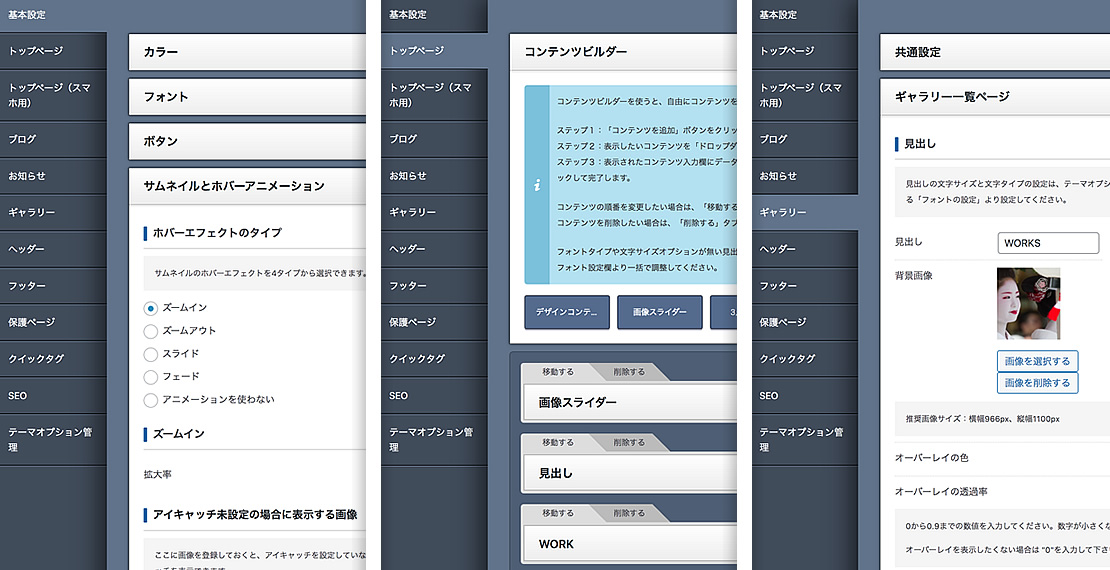This screenshot has height=570, width=1110.
Task: Expand the 画像スライダー content block
Action: coord(629,402)
